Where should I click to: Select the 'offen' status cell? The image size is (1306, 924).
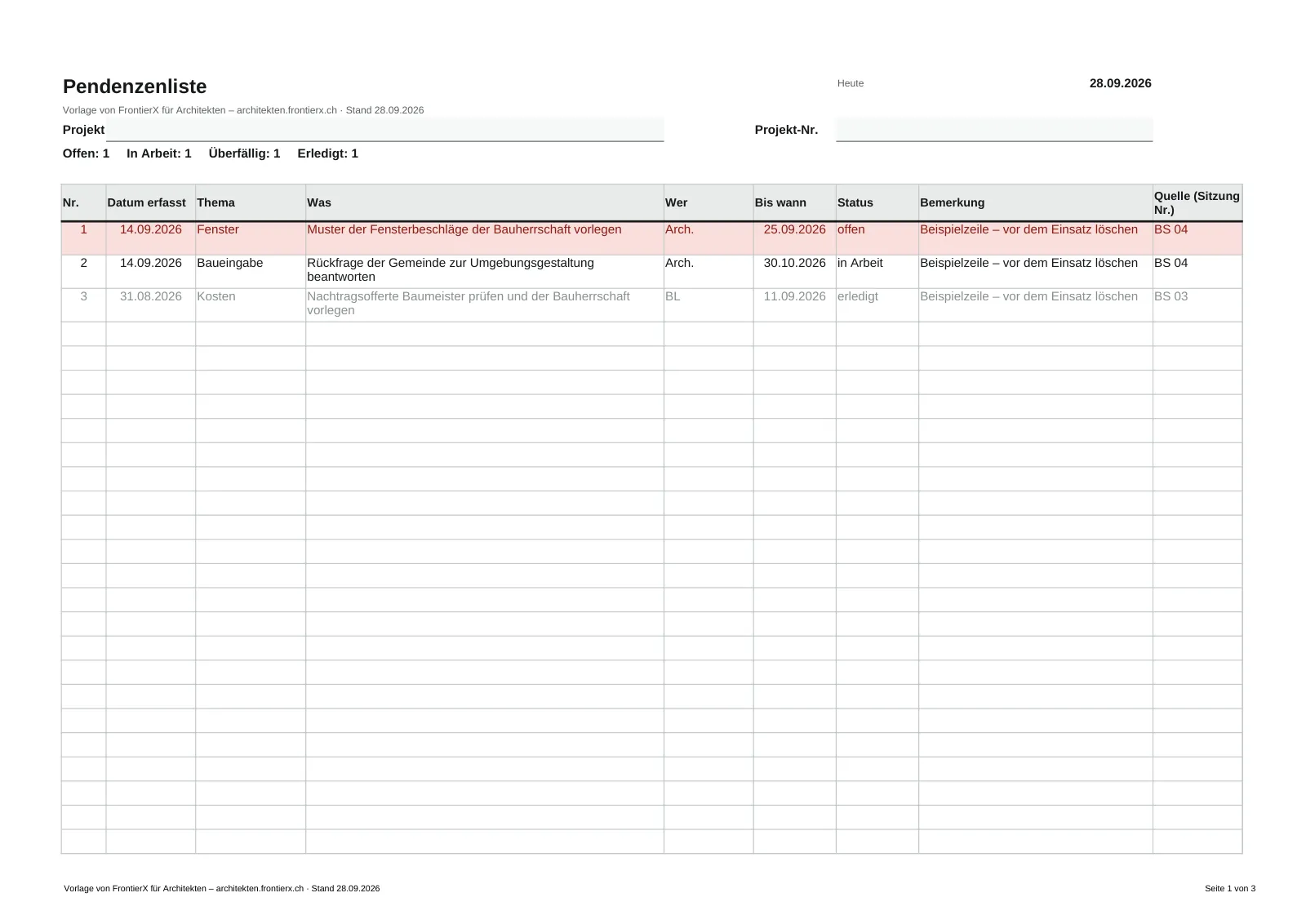877,238
